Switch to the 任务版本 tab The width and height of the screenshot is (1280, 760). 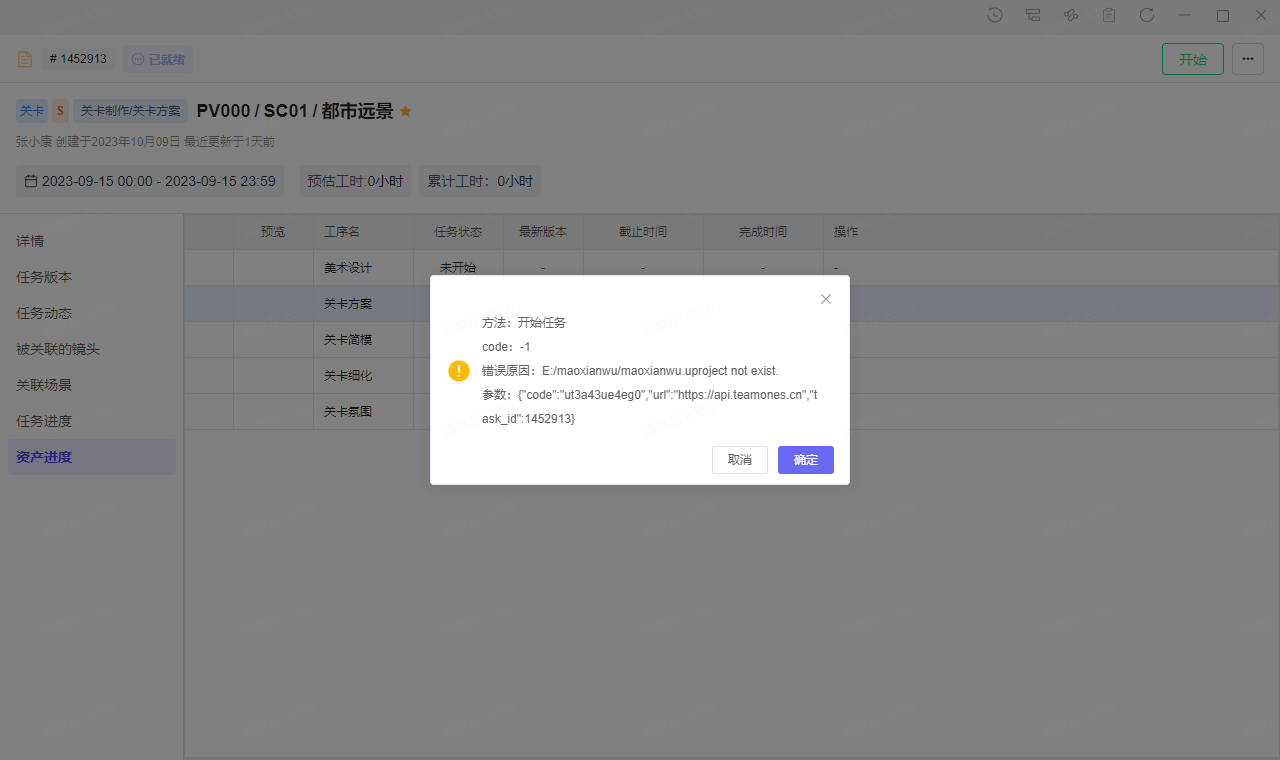point(44,277)
